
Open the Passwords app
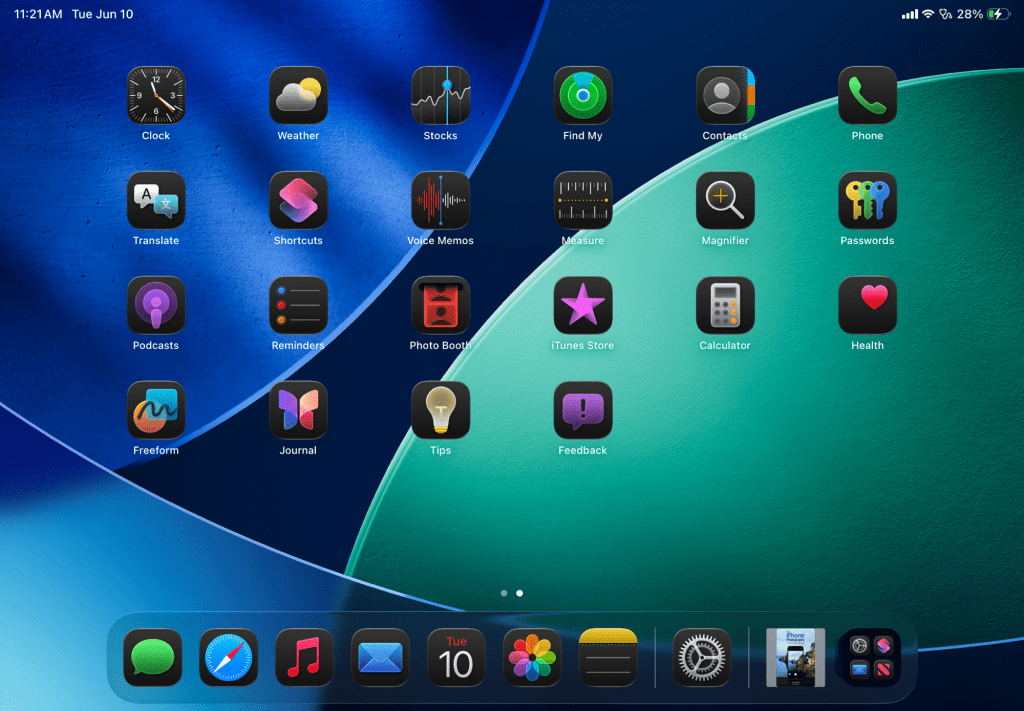point(867,200)
